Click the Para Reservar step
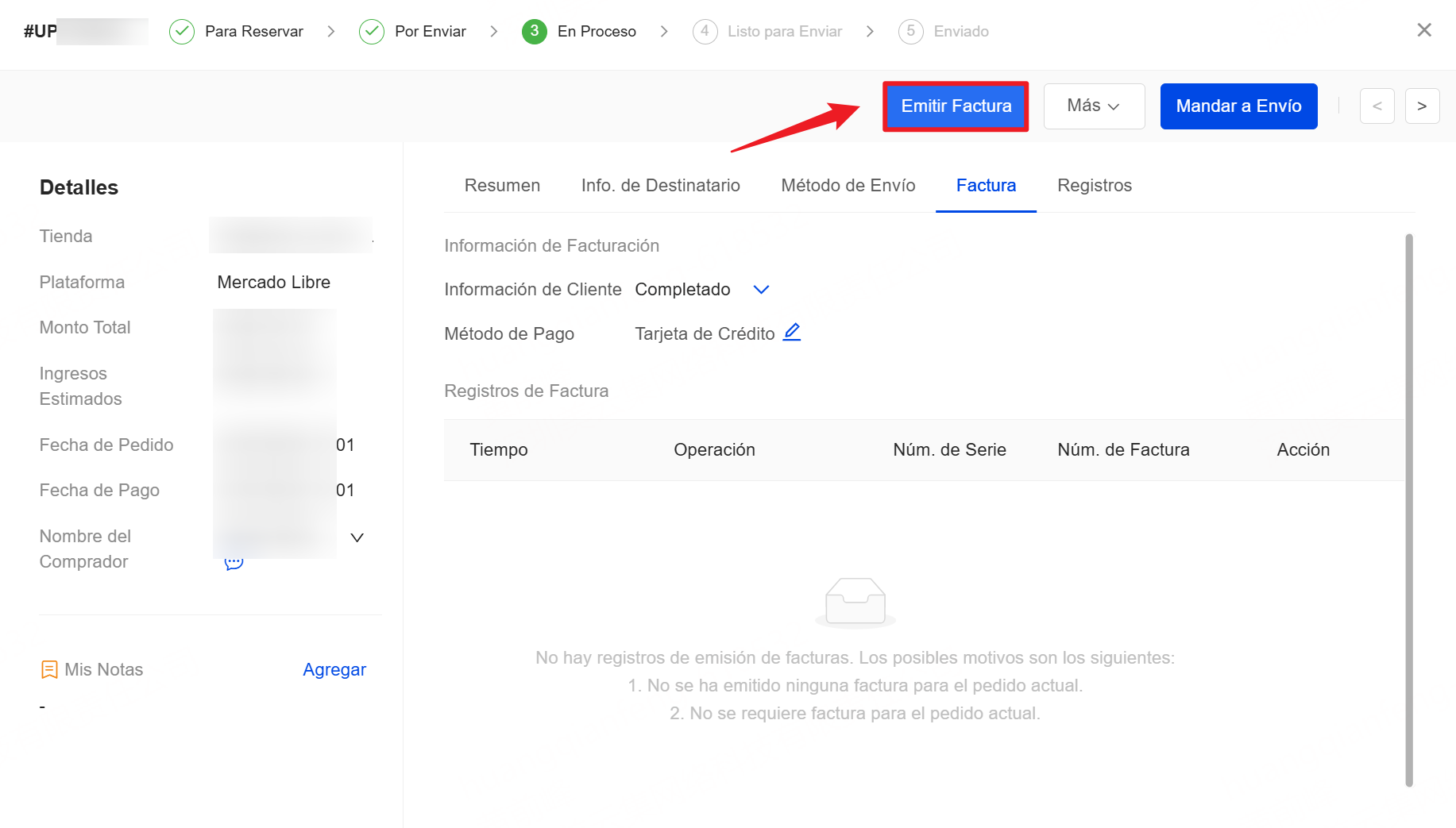1456x828 pixels. [x=237, y=32]
